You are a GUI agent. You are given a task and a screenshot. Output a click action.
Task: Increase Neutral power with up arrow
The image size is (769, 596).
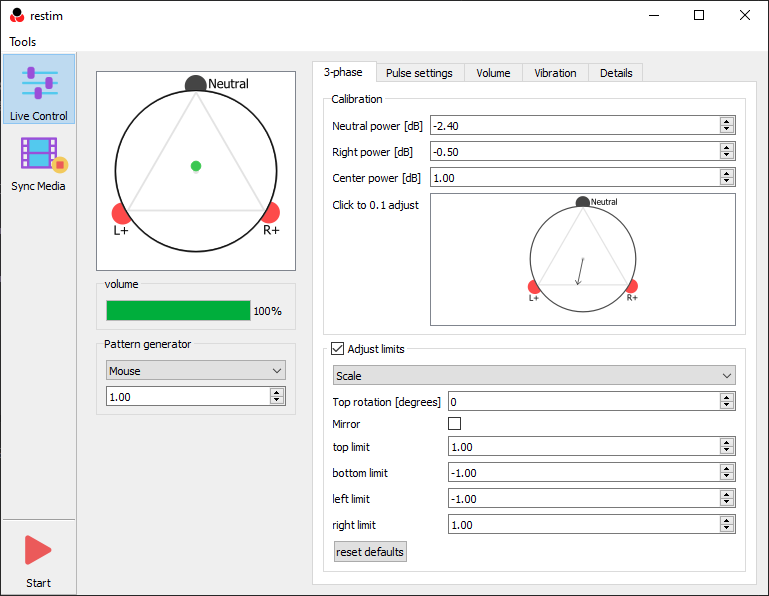pyautogui.click(x=727, y=121)
